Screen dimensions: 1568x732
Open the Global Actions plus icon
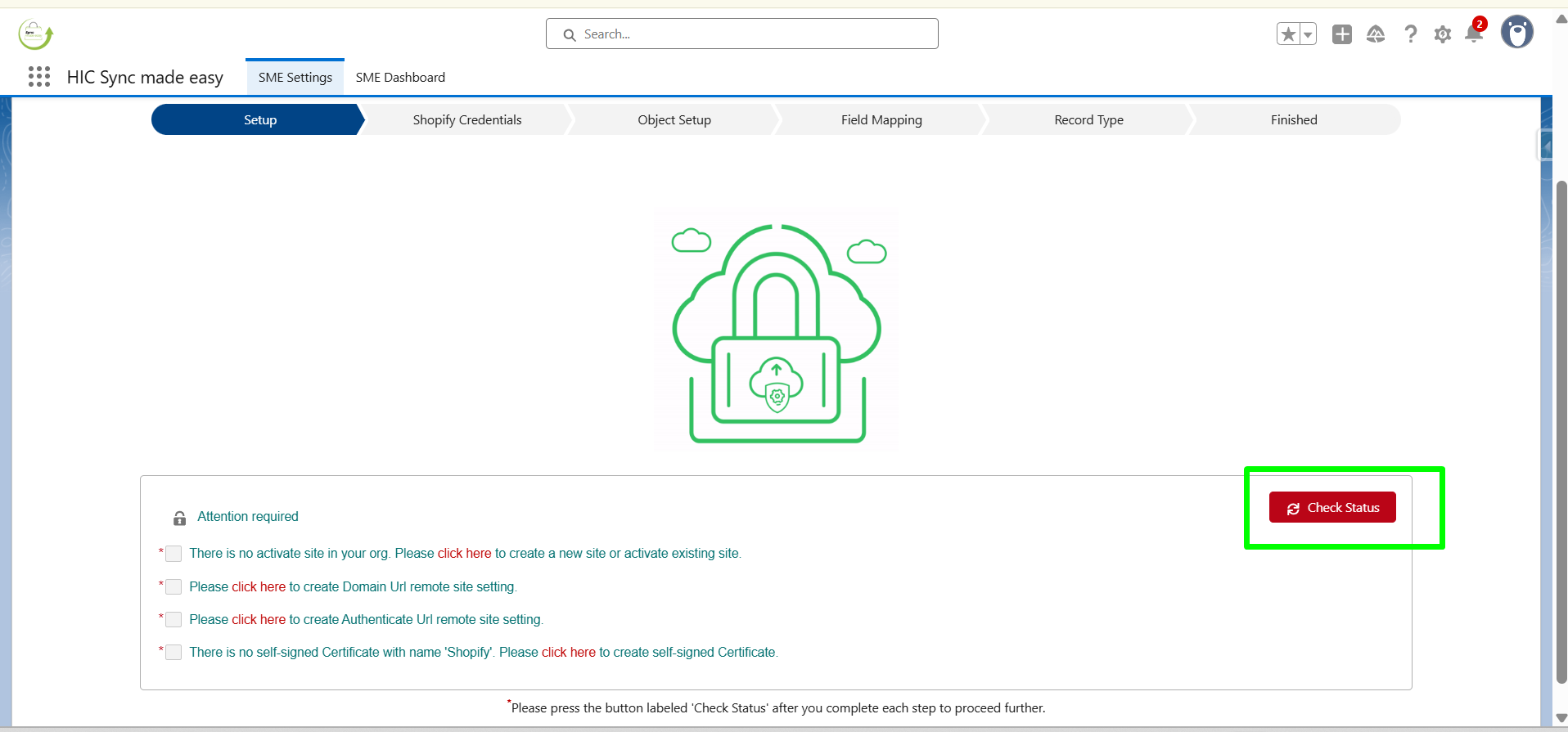pyautogui.click(x=1342, y=34)
